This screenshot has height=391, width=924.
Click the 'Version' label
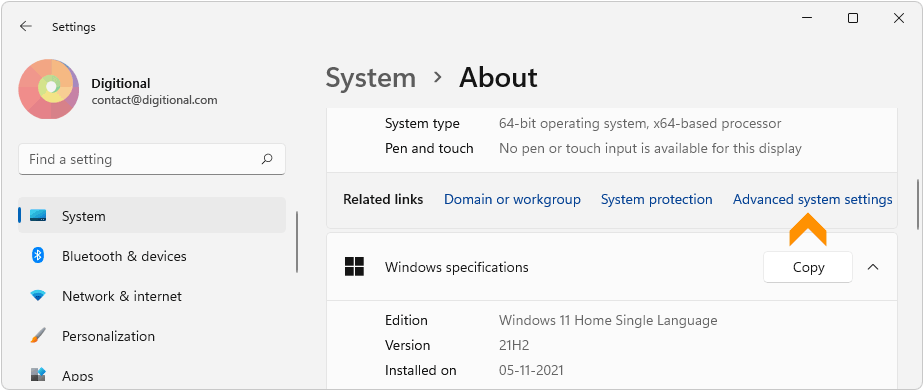407,345
